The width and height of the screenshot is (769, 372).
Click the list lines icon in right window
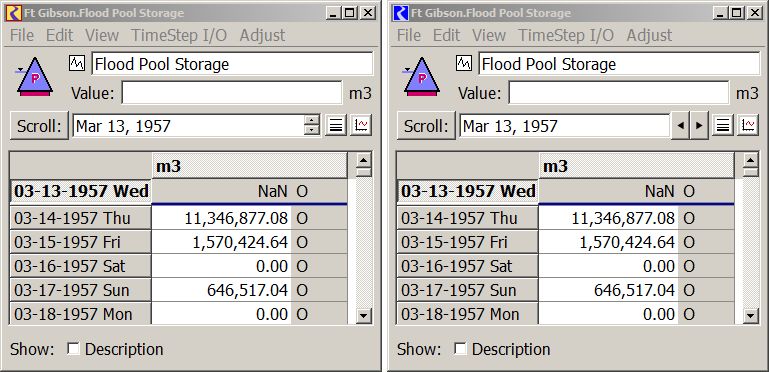pos(722,125)
